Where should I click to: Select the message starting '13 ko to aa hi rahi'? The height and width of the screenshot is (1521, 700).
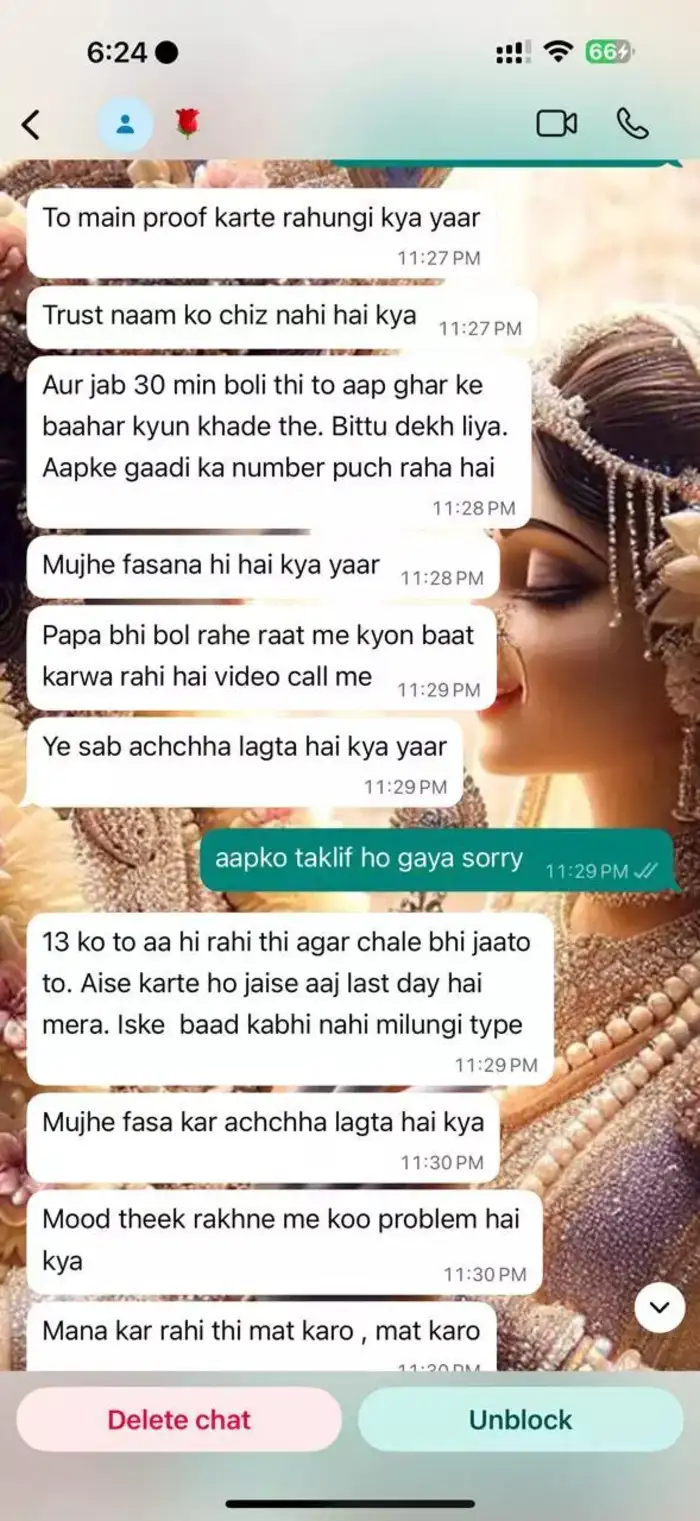[290, 998]
